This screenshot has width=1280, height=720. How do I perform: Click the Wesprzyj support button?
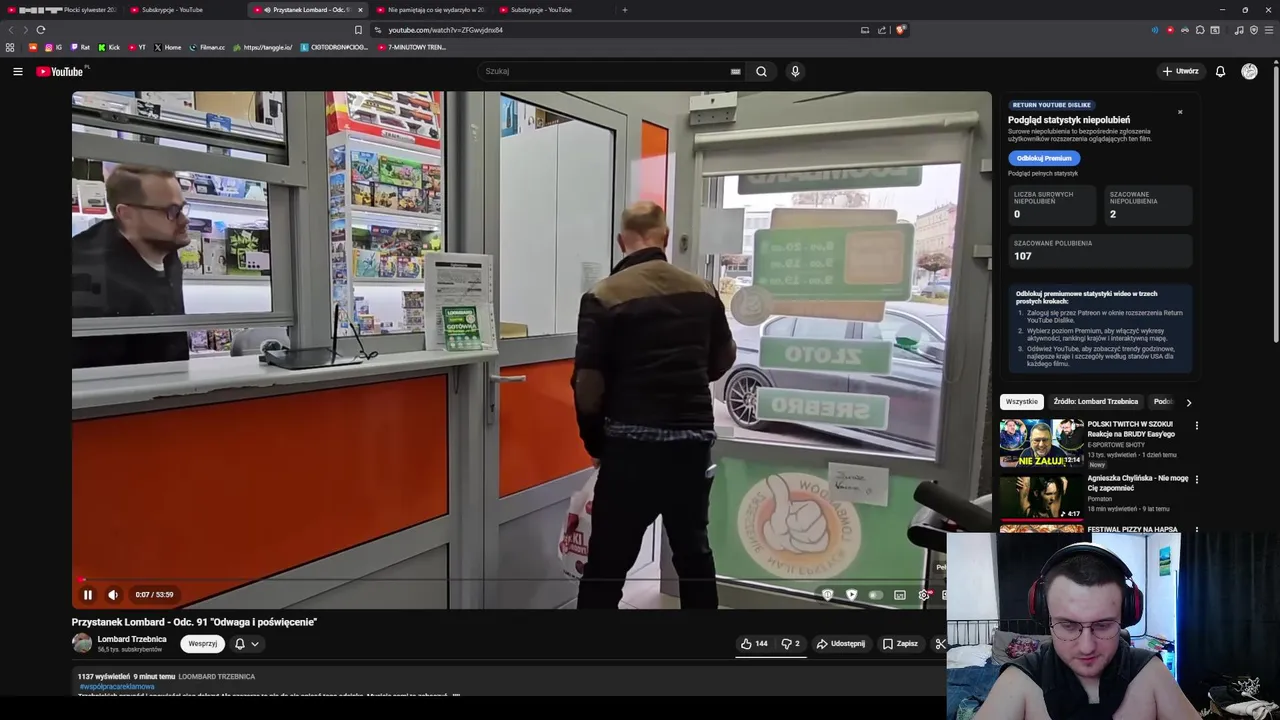point(203,644)
